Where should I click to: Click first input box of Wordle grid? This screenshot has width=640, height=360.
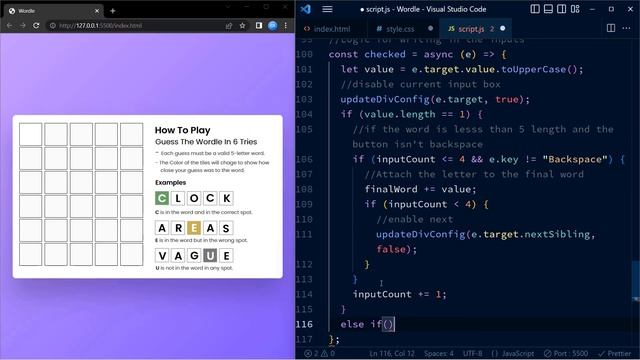click(x=31, y=134)
